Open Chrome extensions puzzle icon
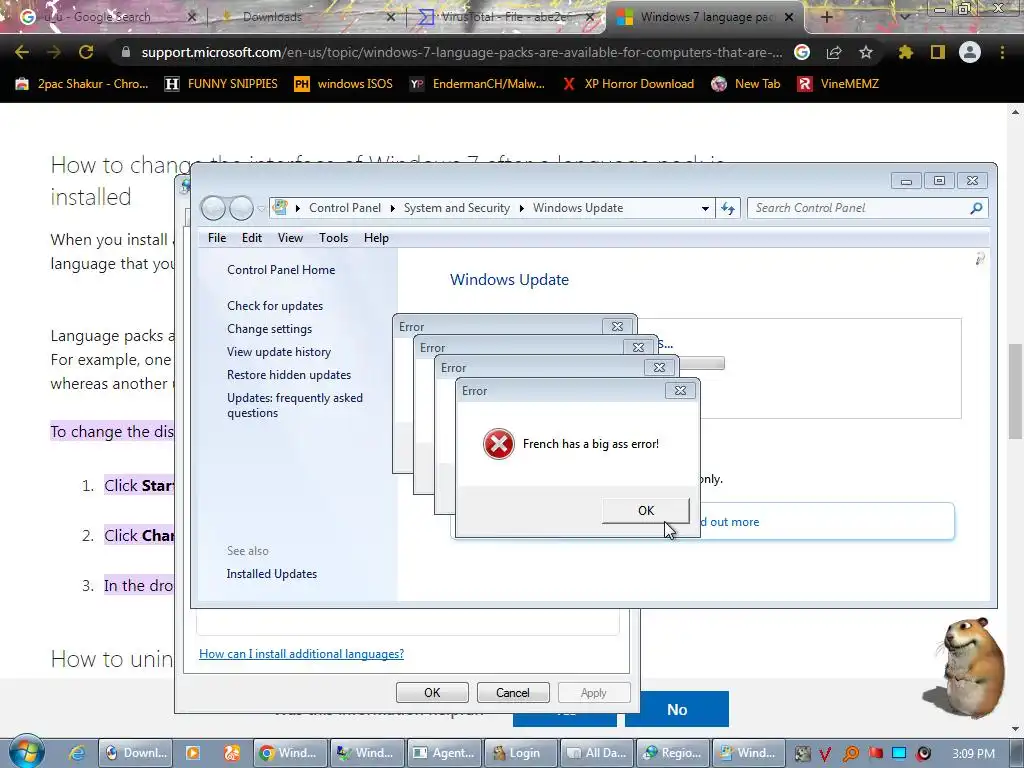The height and width of the screenshot is (768, 1024). click(905, 52)
